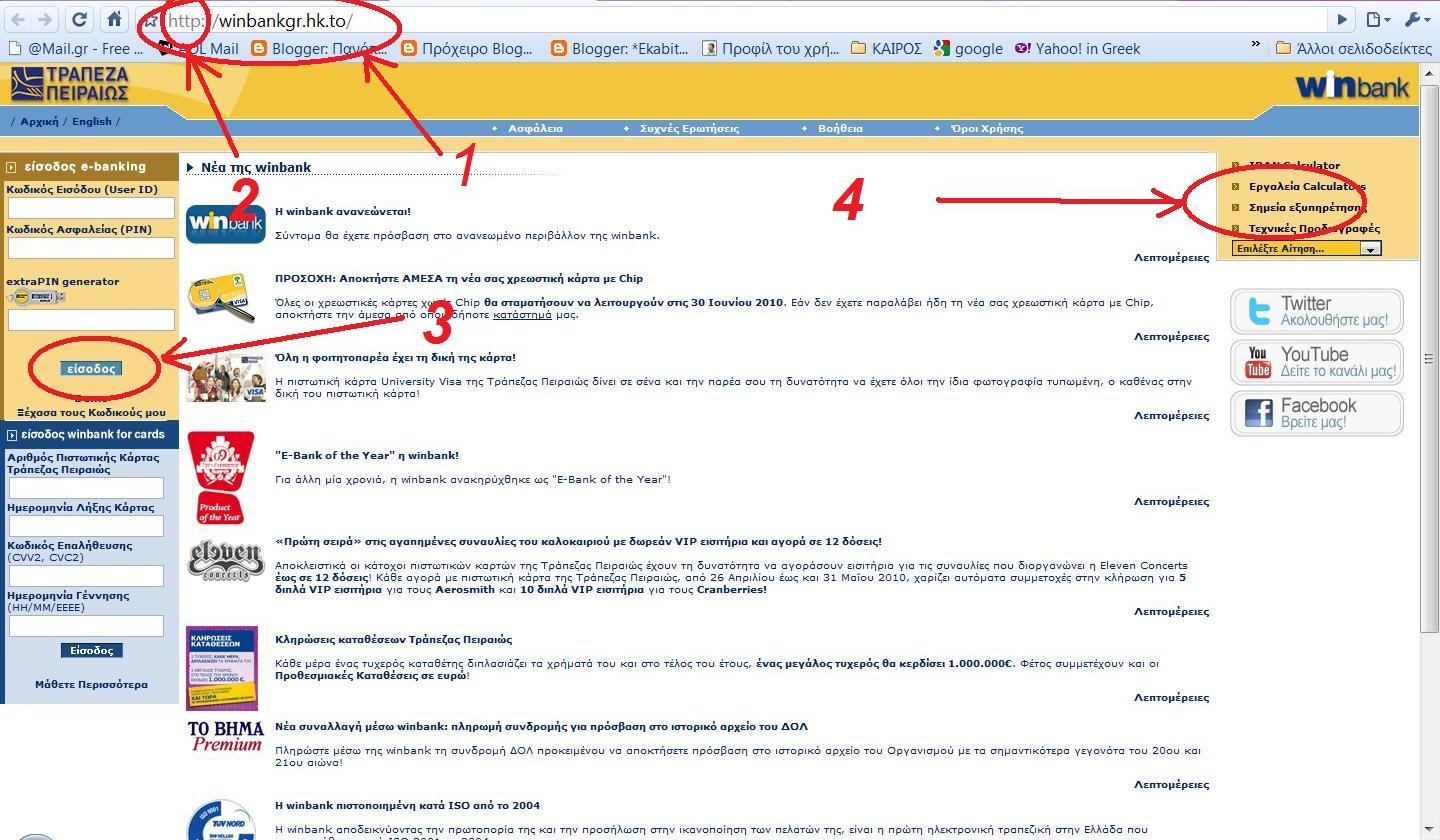Open the Ασφάλεια menu item

[535, 128]
